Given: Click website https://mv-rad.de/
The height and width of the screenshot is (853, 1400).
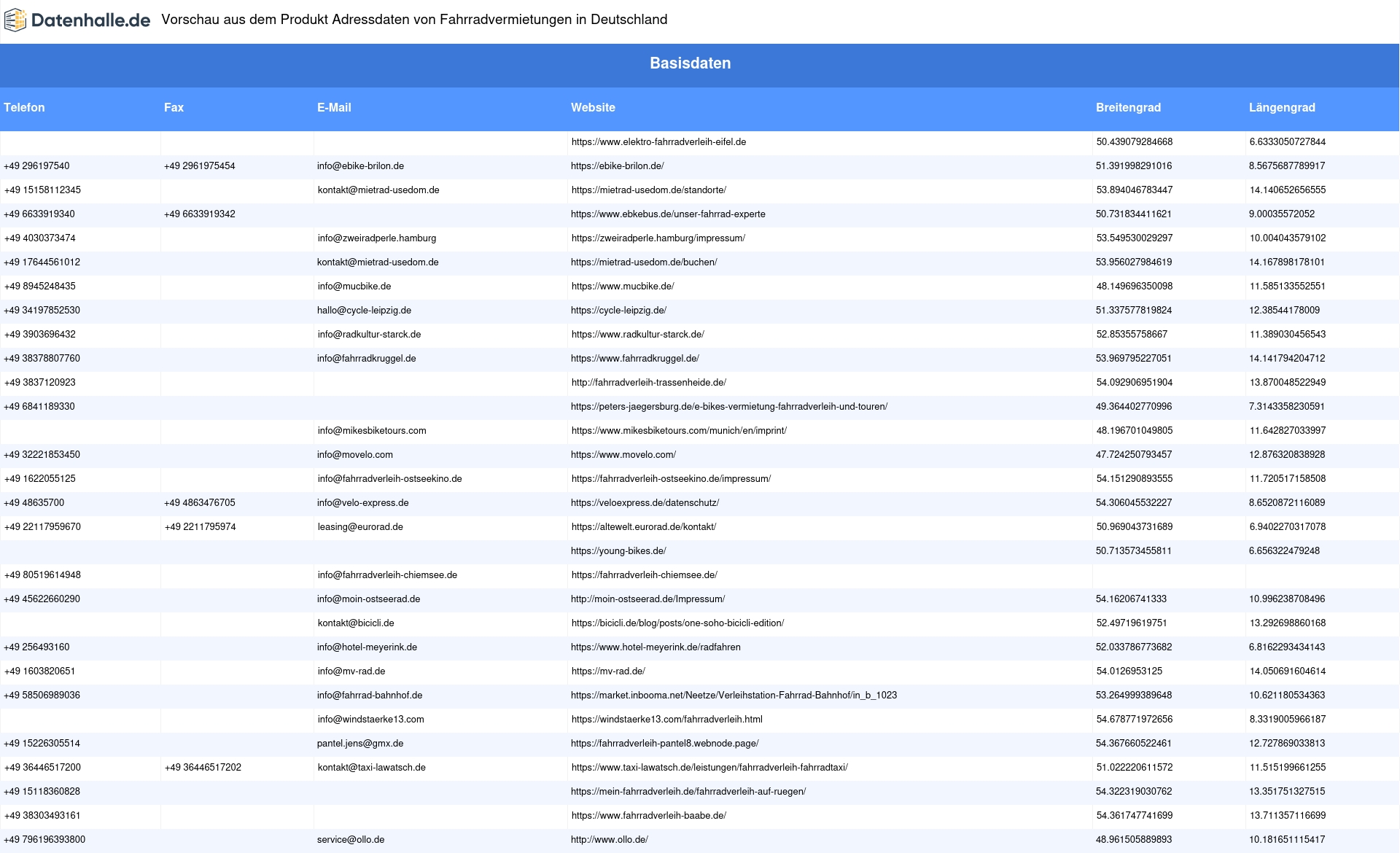Looking at the screenshot, I should [608, 671].
